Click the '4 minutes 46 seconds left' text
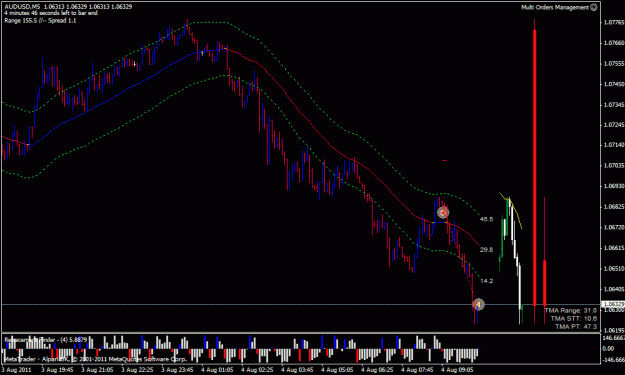 click(51, 13)
